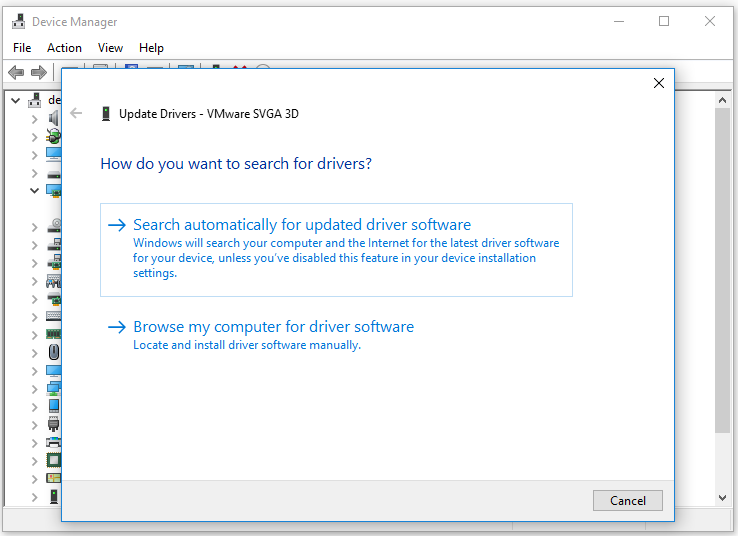Click the Back toolbar arrow in Device Manager
This screenshot has width=738, height=536.
[x=16, y=72]
